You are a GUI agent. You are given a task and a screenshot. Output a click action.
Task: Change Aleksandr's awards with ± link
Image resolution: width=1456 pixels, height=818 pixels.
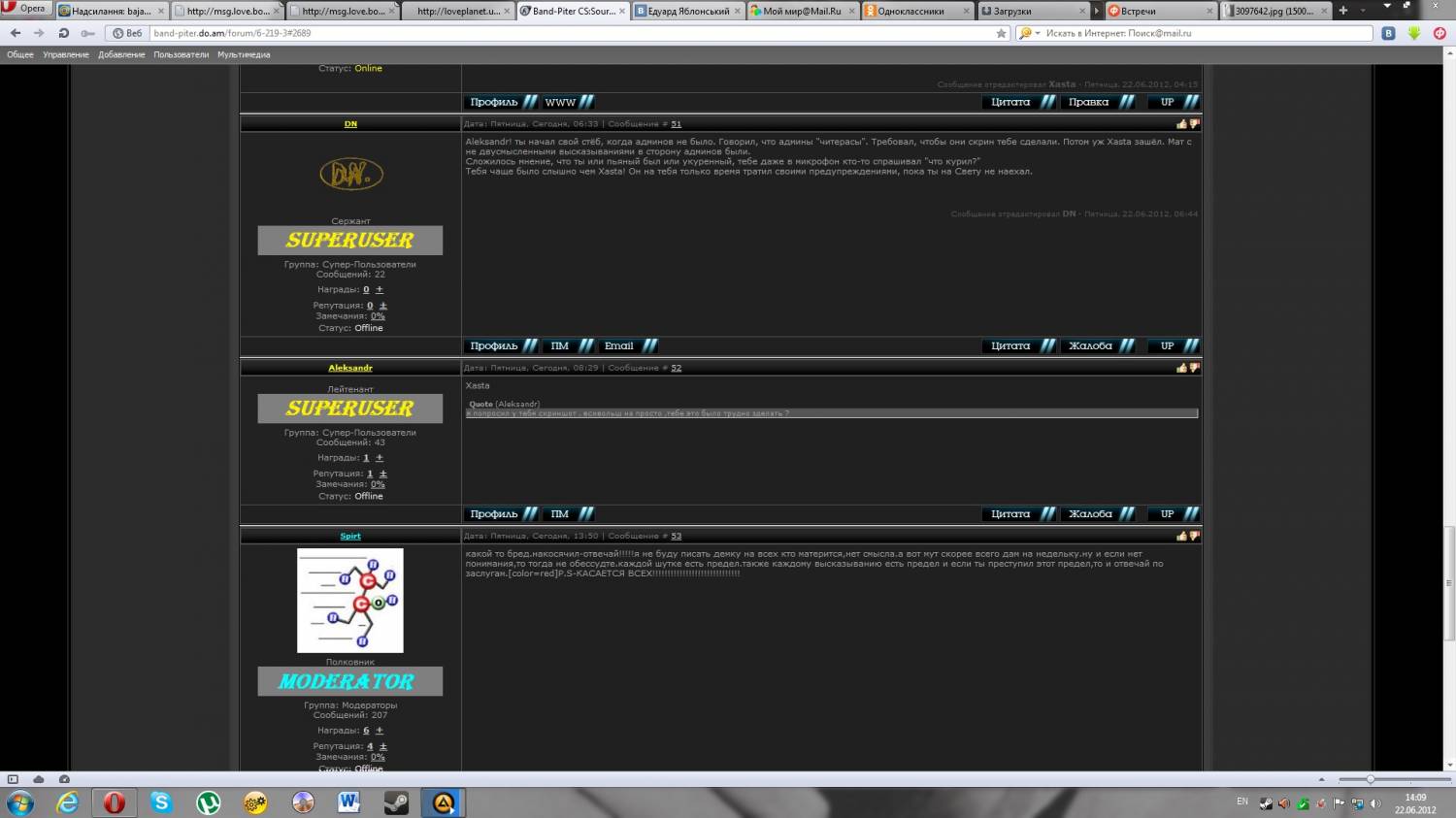[x=379, y=458]
